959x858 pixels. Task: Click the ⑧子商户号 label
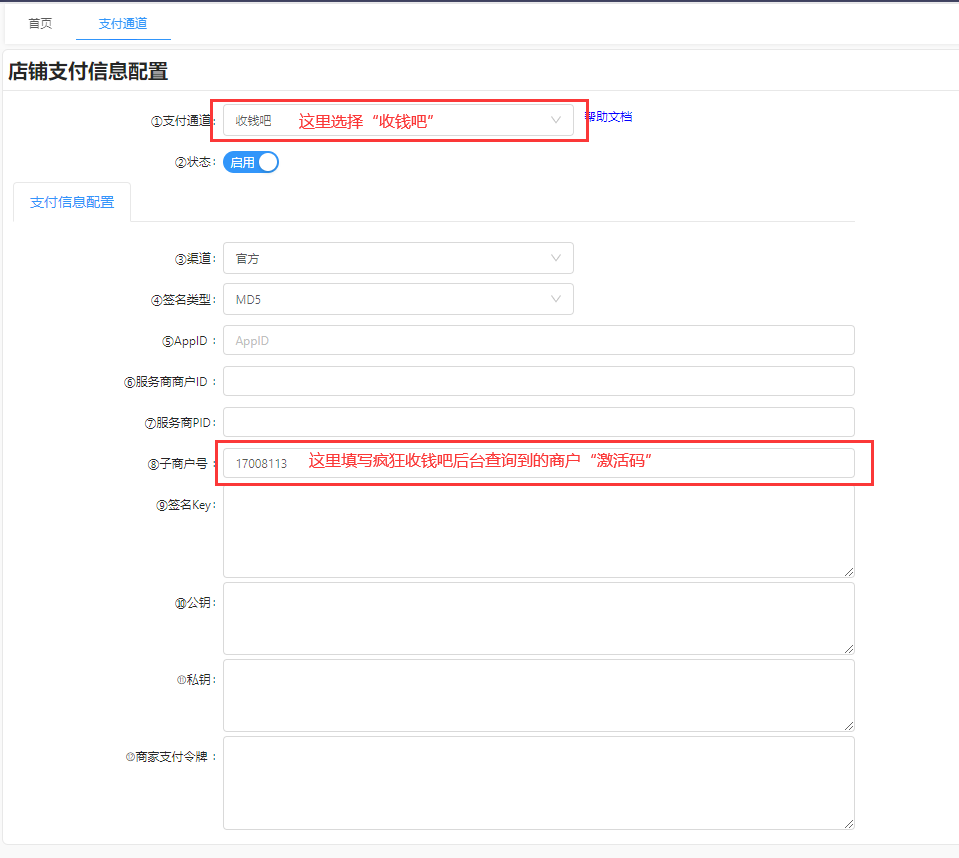tap(181, 464)
